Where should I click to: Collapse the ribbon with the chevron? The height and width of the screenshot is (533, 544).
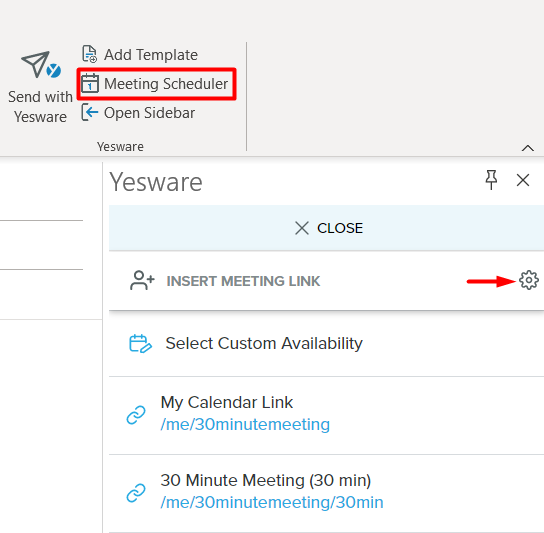[528, 148]
